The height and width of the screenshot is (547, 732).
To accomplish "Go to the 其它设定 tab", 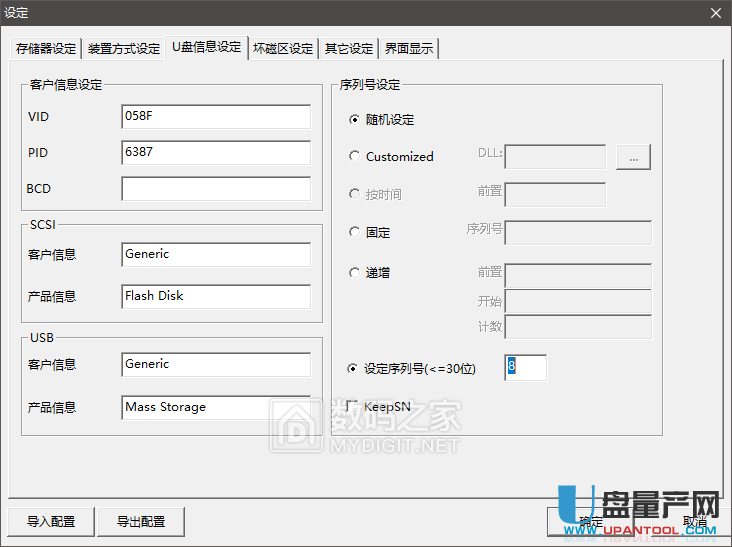I will tap(348, 49).
